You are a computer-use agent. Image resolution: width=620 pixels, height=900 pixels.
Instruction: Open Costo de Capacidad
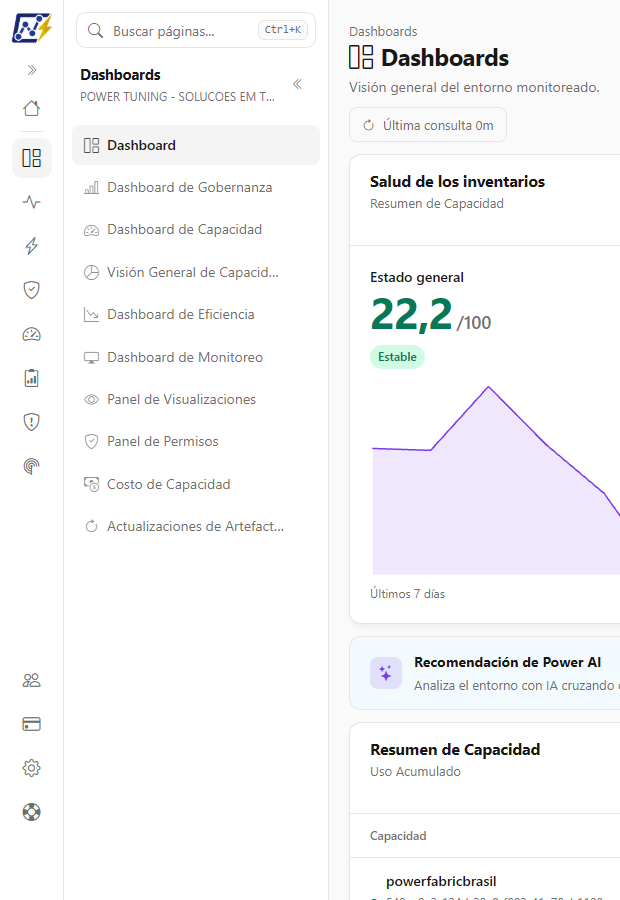point(196,484)
